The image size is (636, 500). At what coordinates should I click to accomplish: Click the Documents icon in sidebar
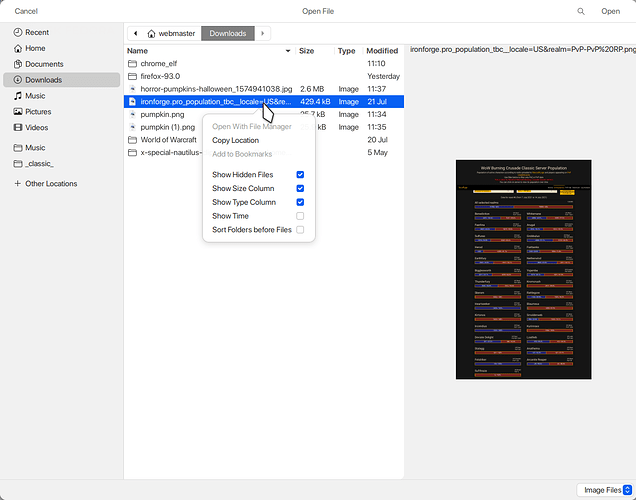click(x=17, y=64)
